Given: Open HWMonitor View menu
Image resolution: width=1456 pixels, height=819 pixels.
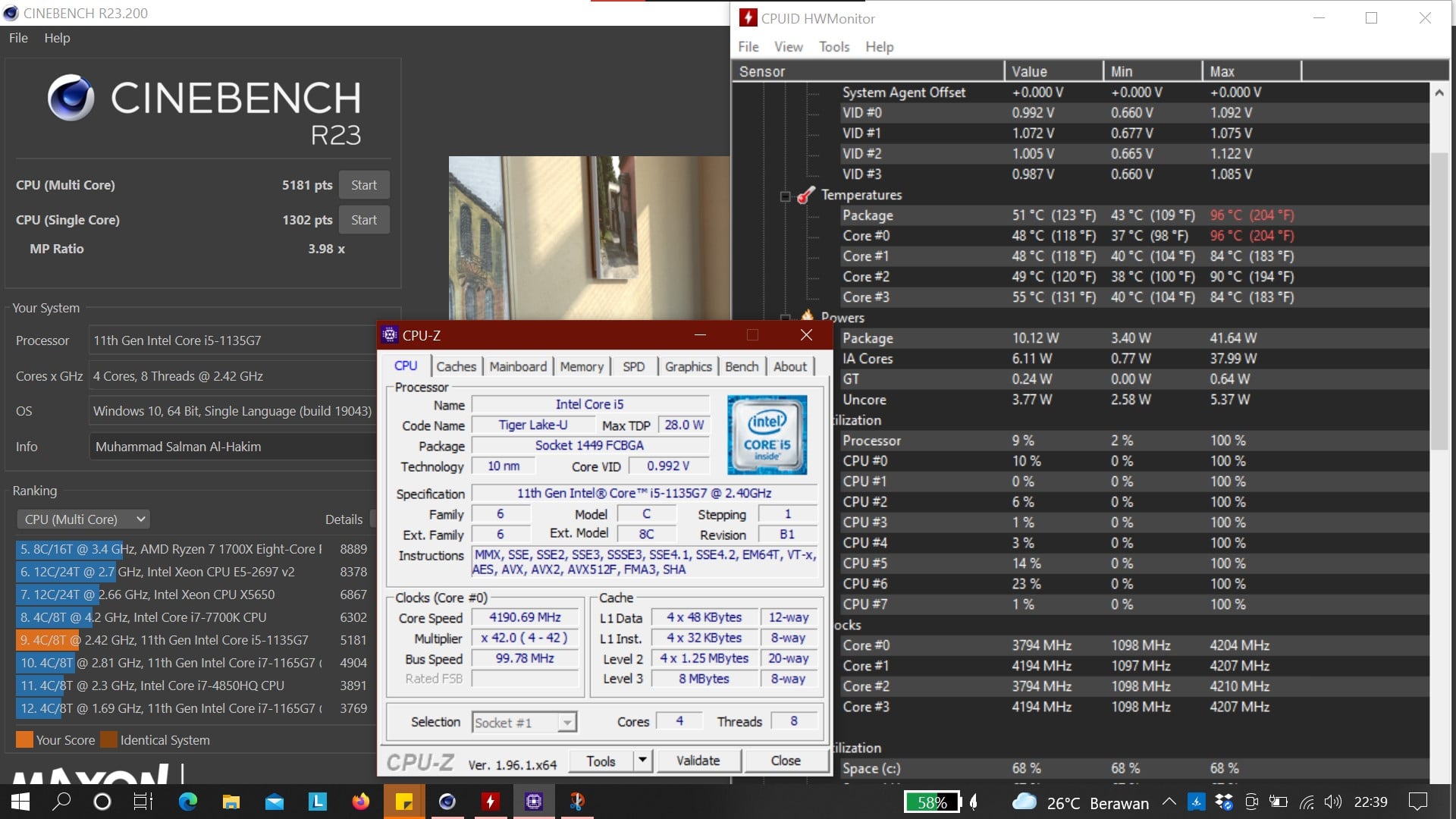Looking at the screenshot, I should point(788,47).
